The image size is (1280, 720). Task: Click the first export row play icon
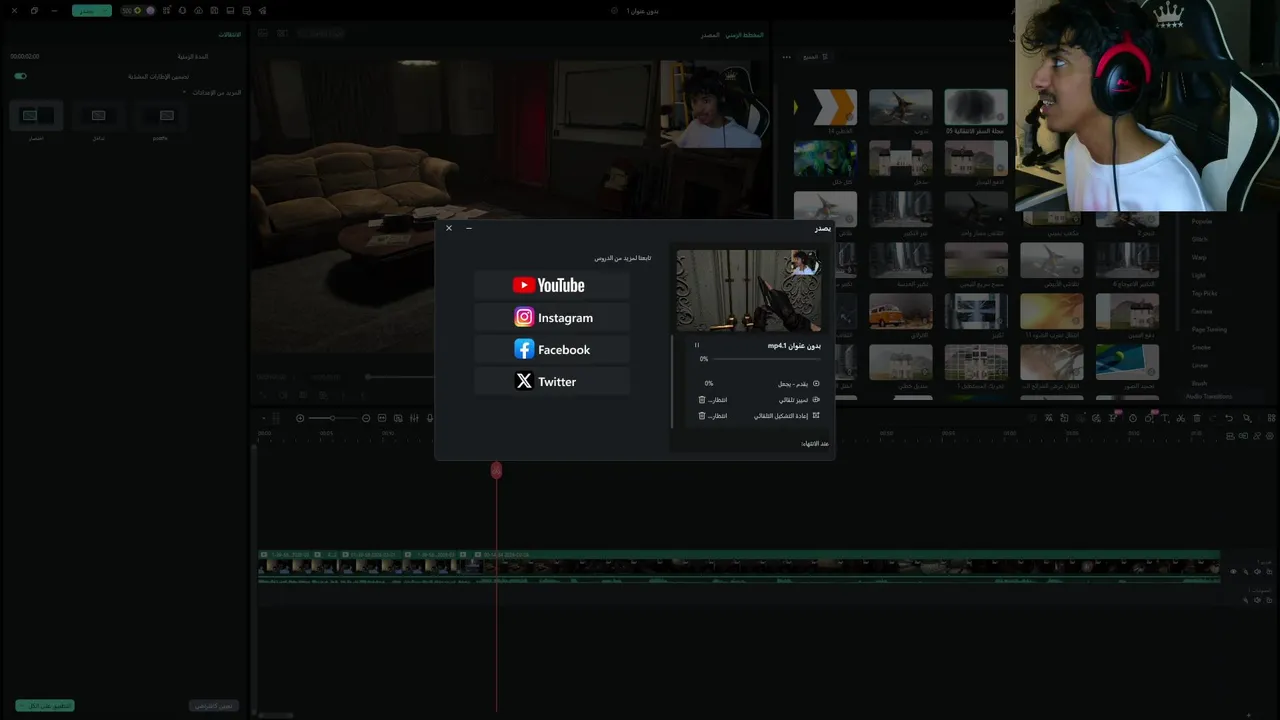click(816, 383)
